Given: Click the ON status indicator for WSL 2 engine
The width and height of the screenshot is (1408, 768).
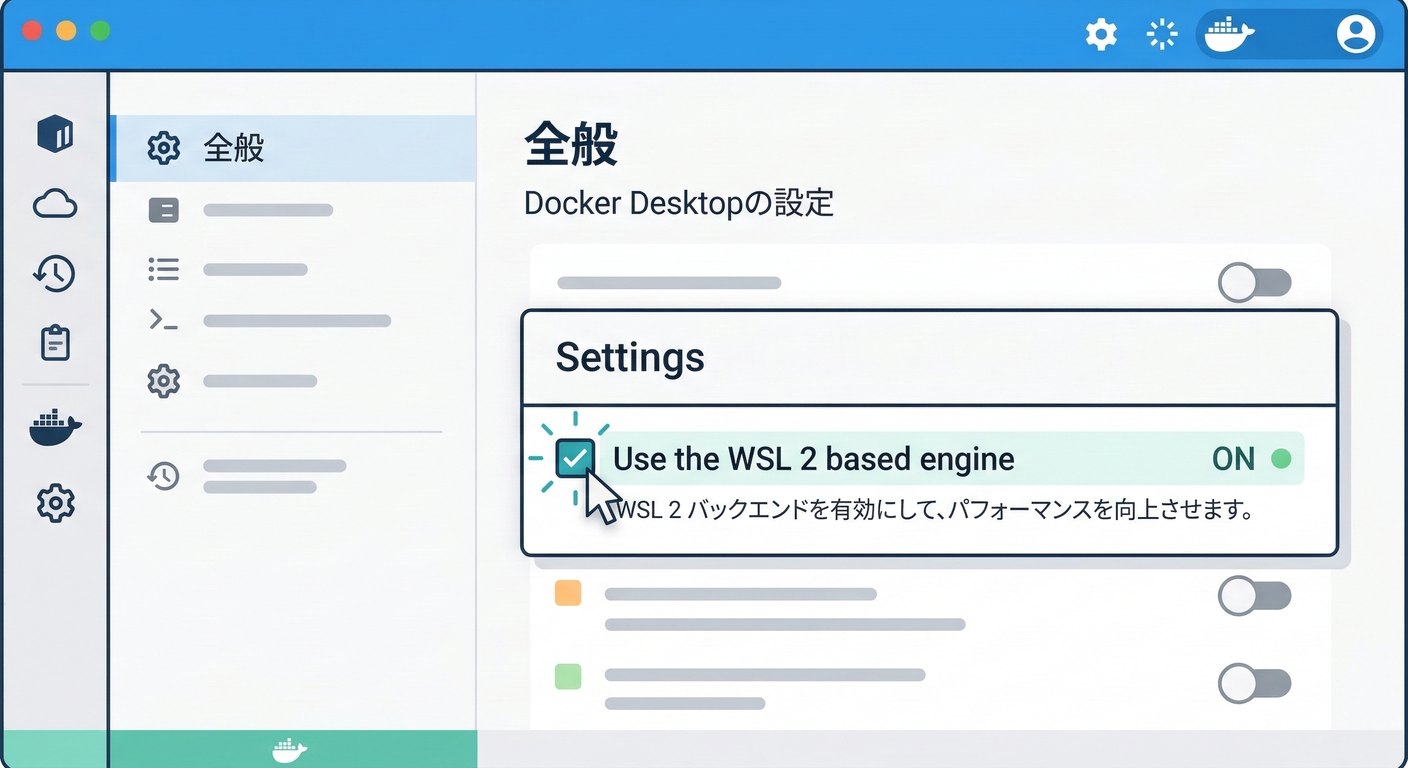Looking at the screenshot, I should 1232,459.
